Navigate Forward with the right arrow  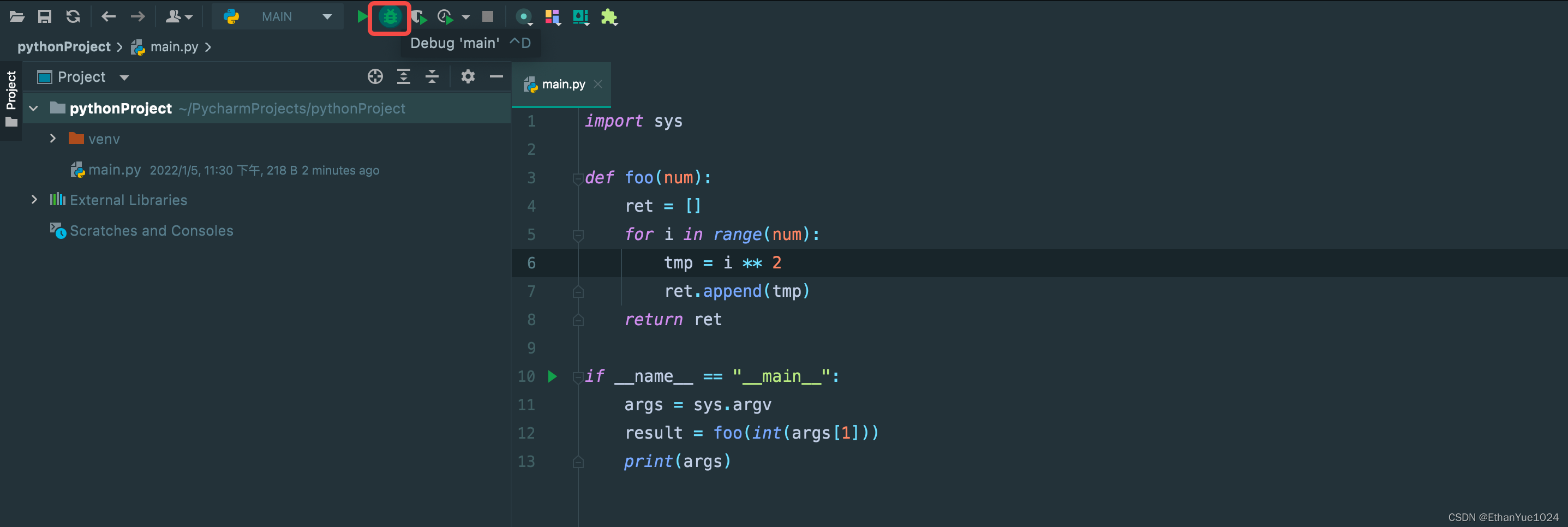[137, 16]
